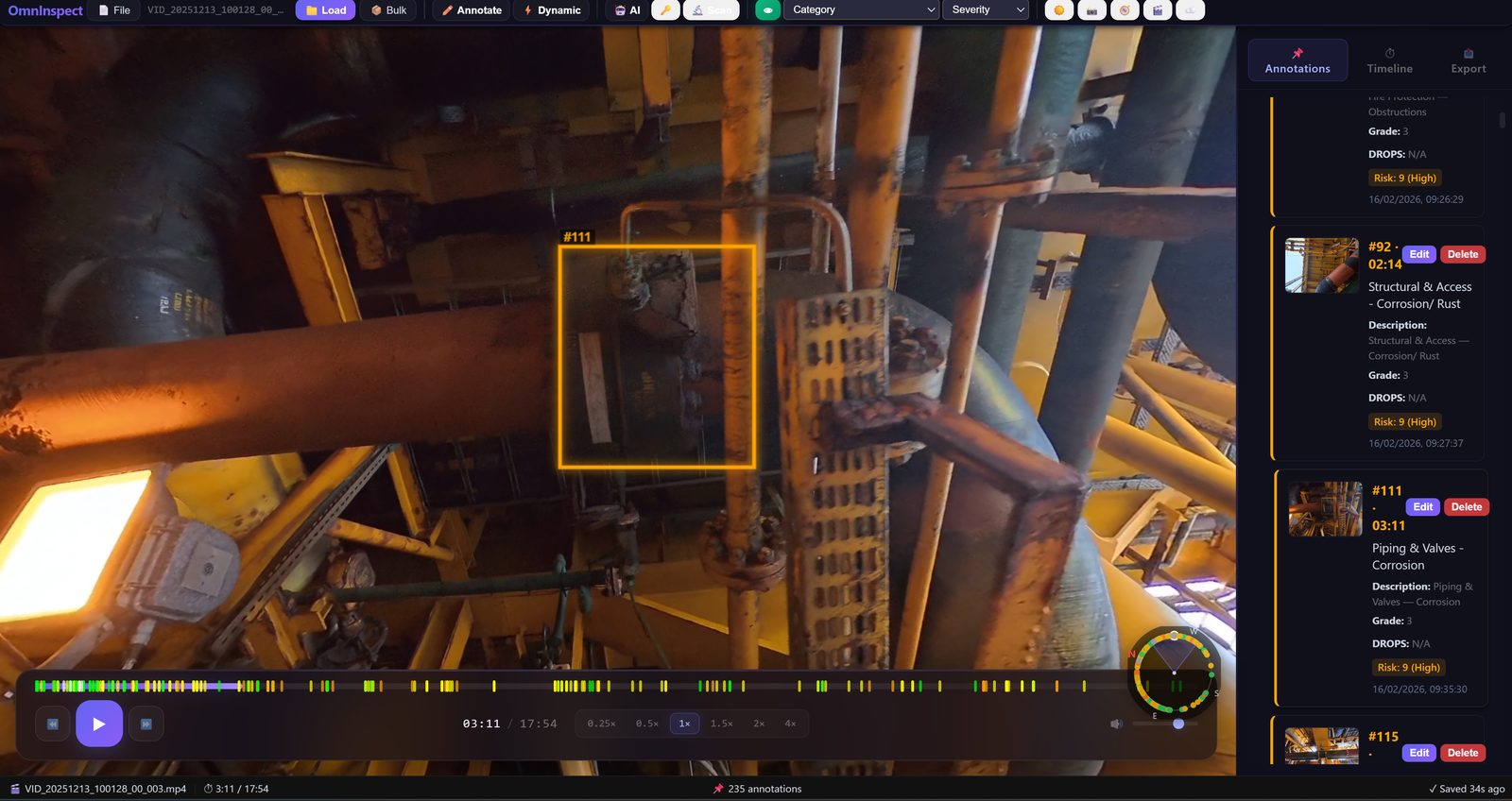Activate the Annotate tool
The width and height of the screenshot is (1512, 801).
(x=472, y=10)
